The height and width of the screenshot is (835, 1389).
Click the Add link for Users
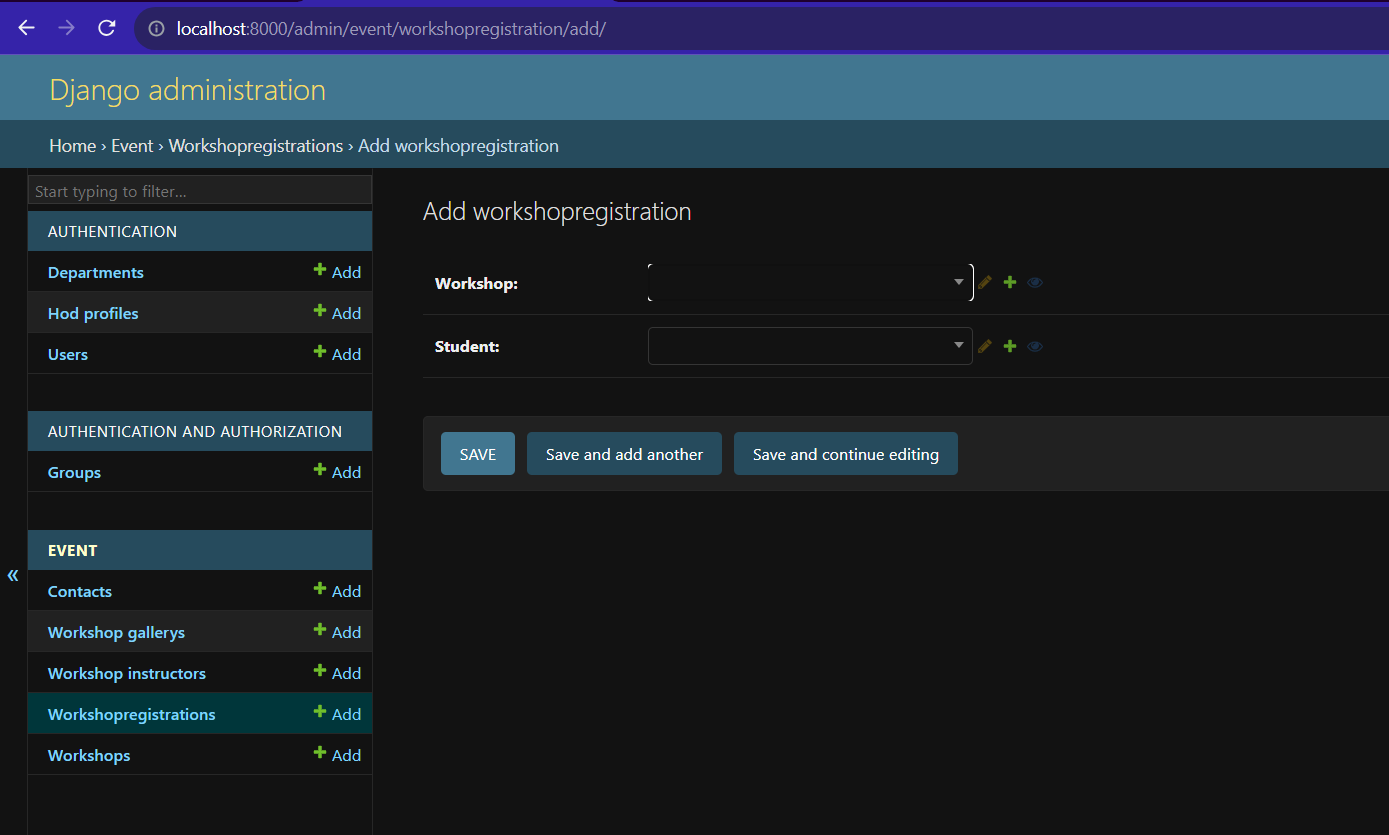[337, 354]
